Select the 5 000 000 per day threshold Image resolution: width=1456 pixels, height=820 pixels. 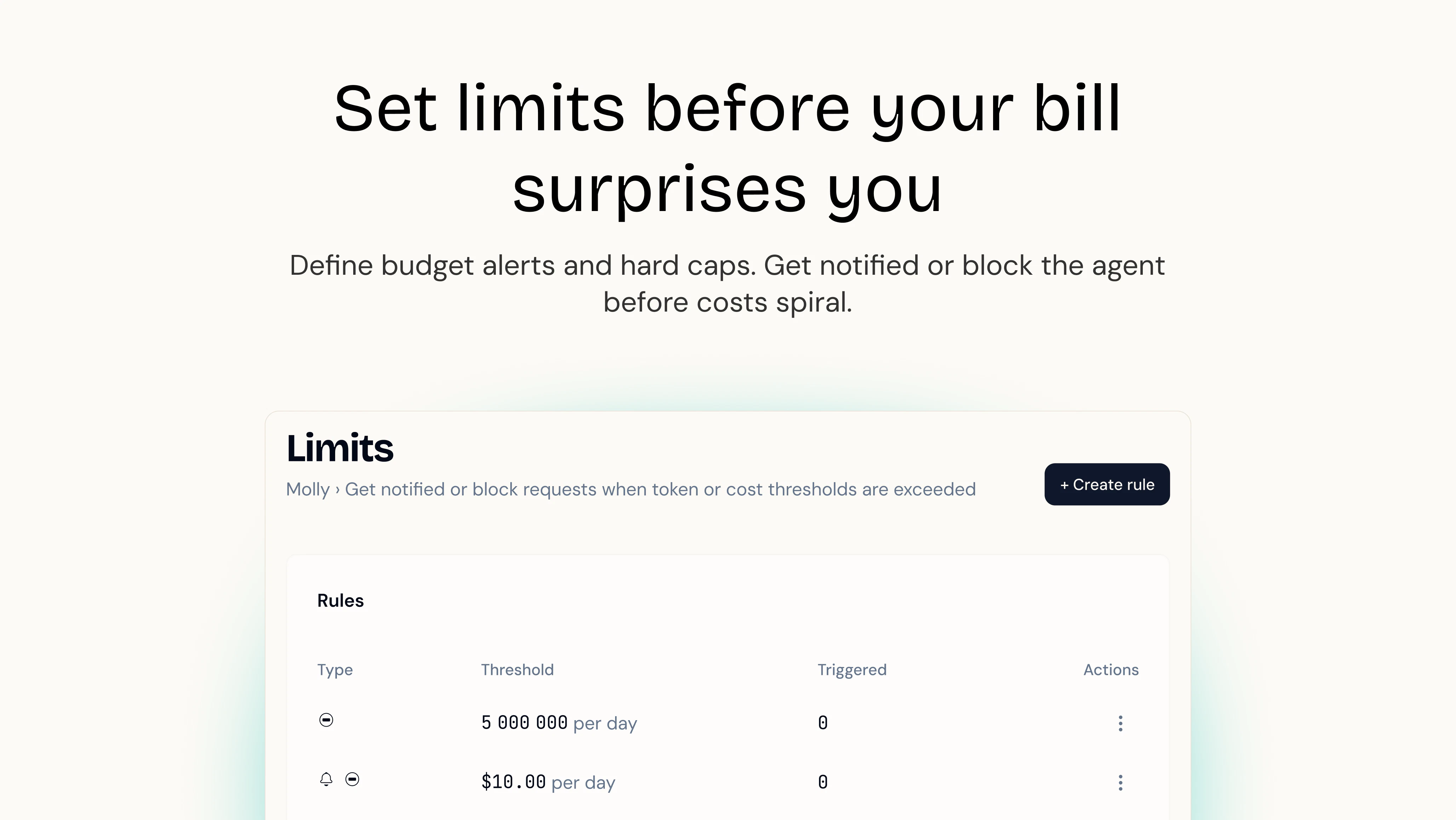(x=559, y=723)
